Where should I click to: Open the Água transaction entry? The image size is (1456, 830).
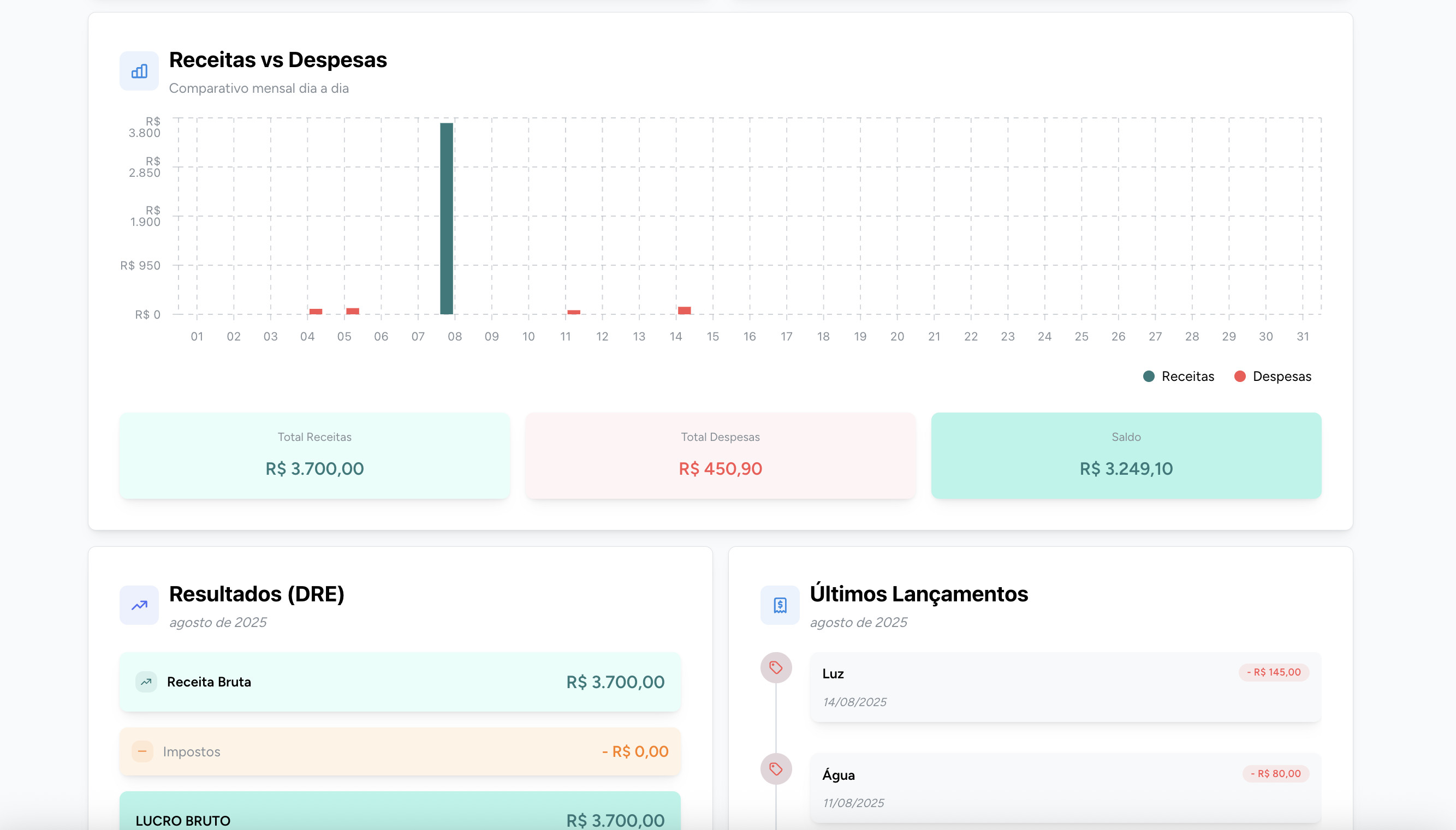coord(1026,788)
